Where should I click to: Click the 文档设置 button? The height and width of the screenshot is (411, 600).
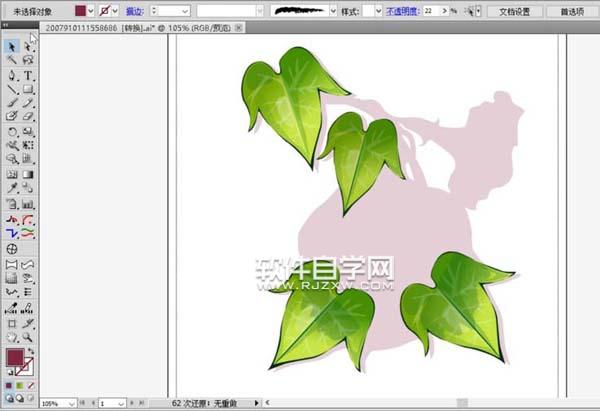[x=515, y=11]
